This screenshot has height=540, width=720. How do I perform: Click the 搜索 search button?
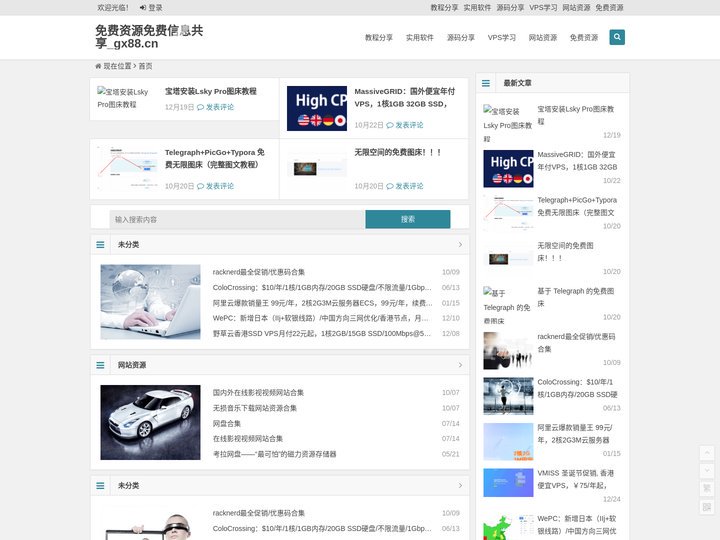[x=408, y=219]
